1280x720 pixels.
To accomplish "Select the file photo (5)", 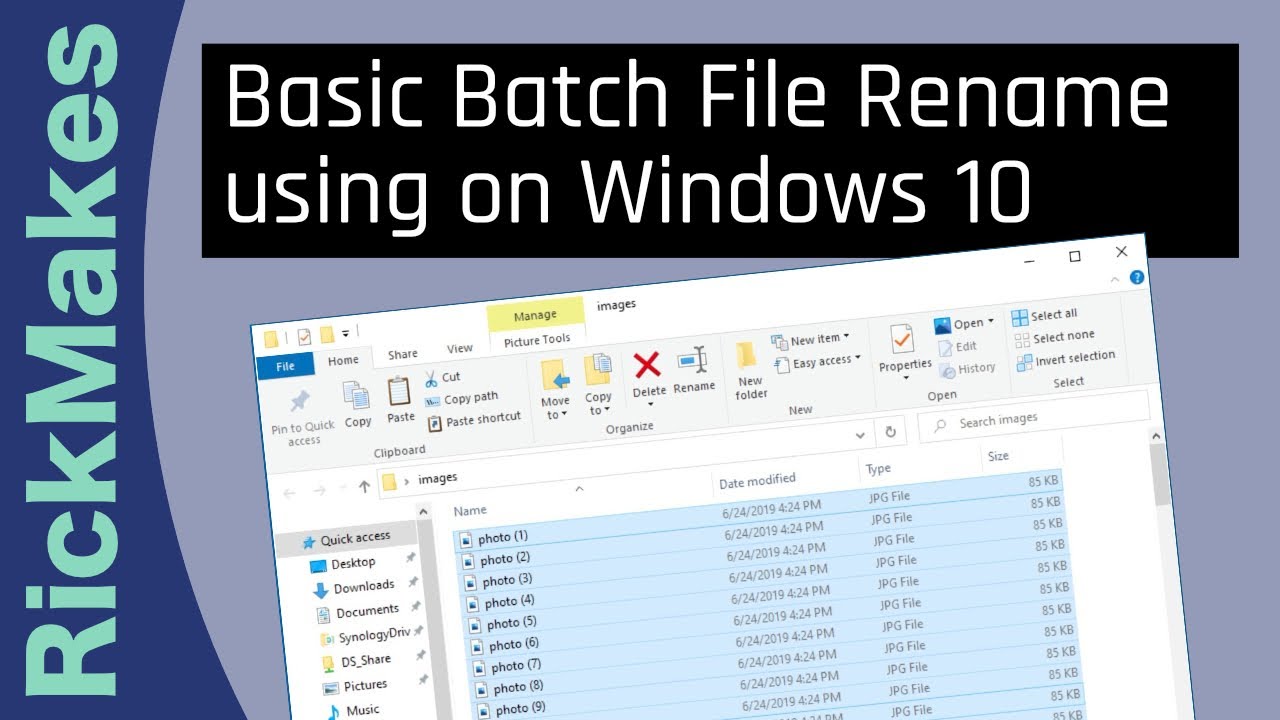I will tap(510, 623).
